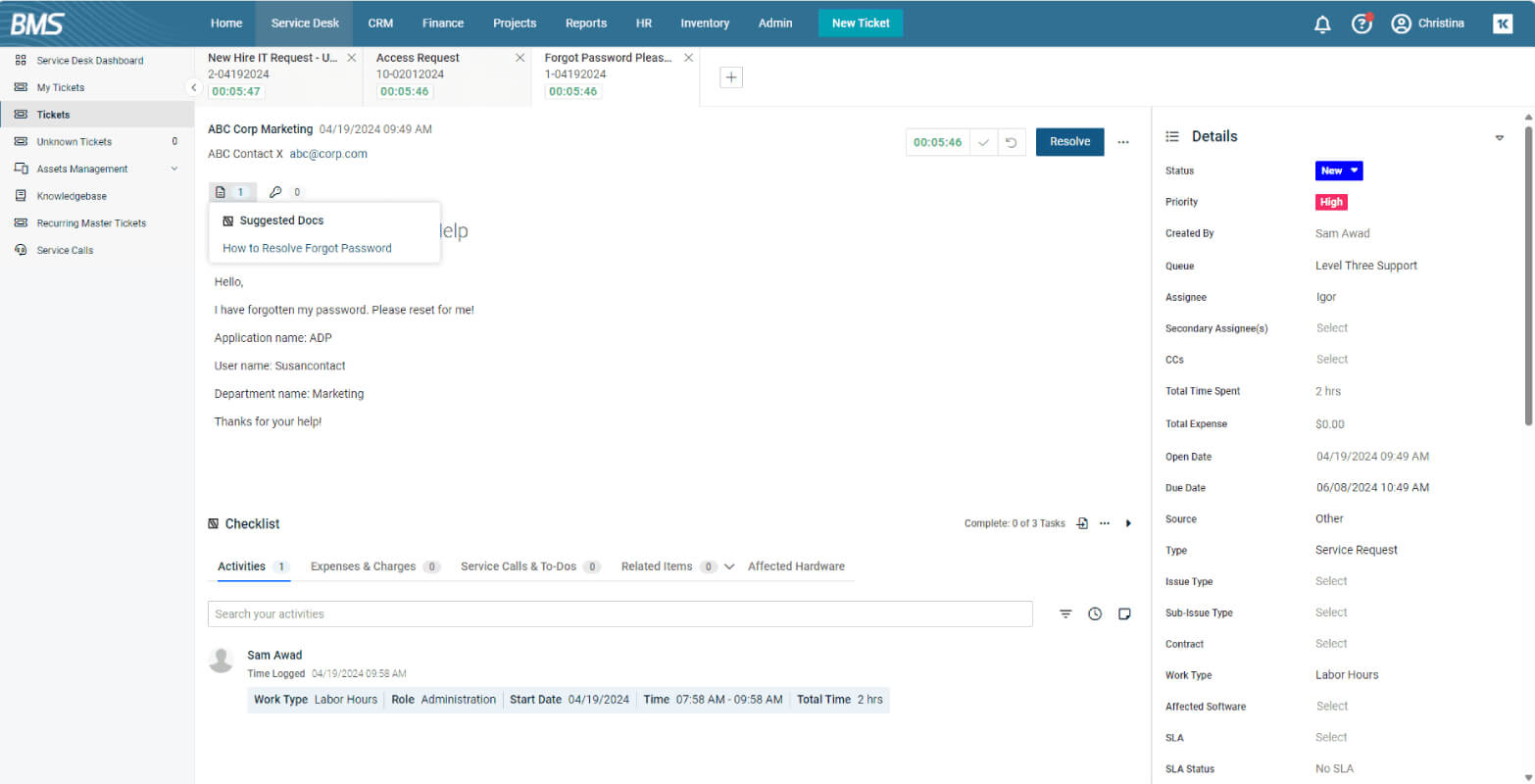This screenshot has height=784, width=1535.
Task: Collapse the left sidebar with the arrow
Action: pos(193,87)
